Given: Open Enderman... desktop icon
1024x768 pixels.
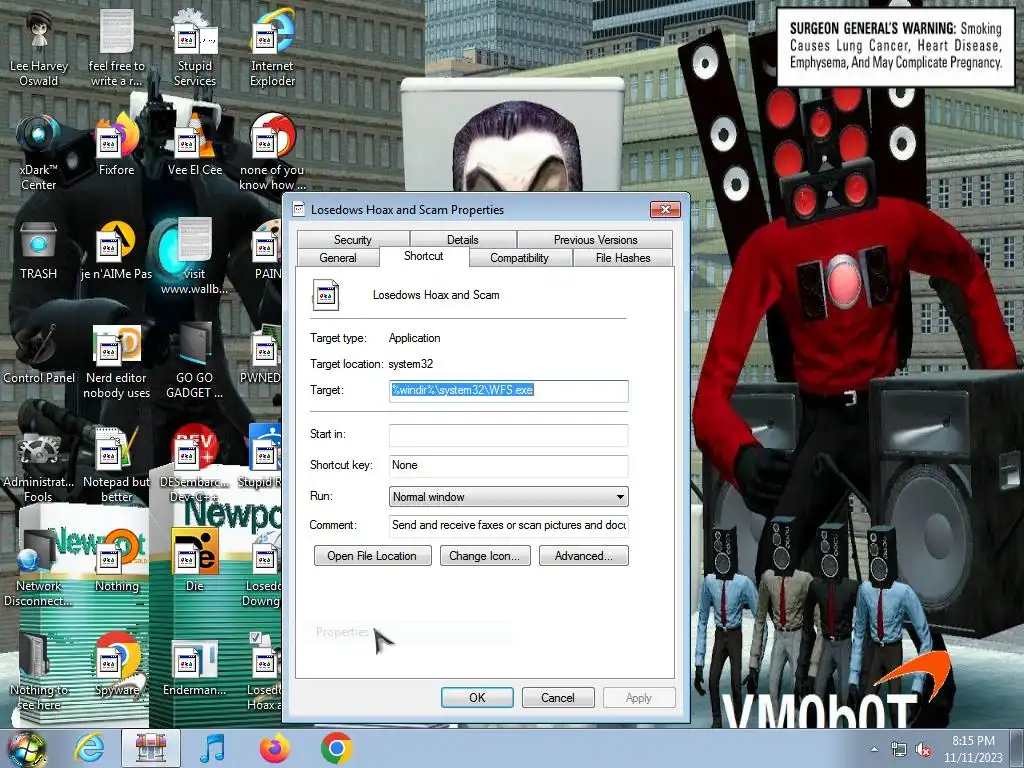Looking at the screenshot, I should click(195, 666).
